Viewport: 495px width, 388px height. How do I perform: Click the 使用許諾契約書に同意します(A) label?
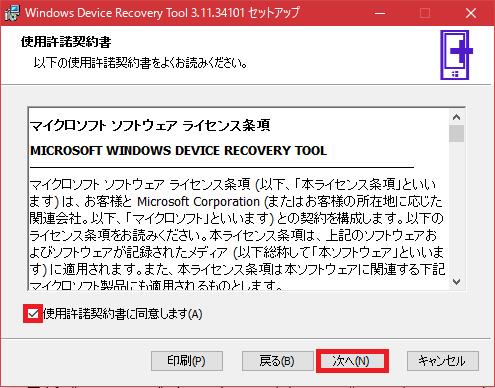point(123,314)
